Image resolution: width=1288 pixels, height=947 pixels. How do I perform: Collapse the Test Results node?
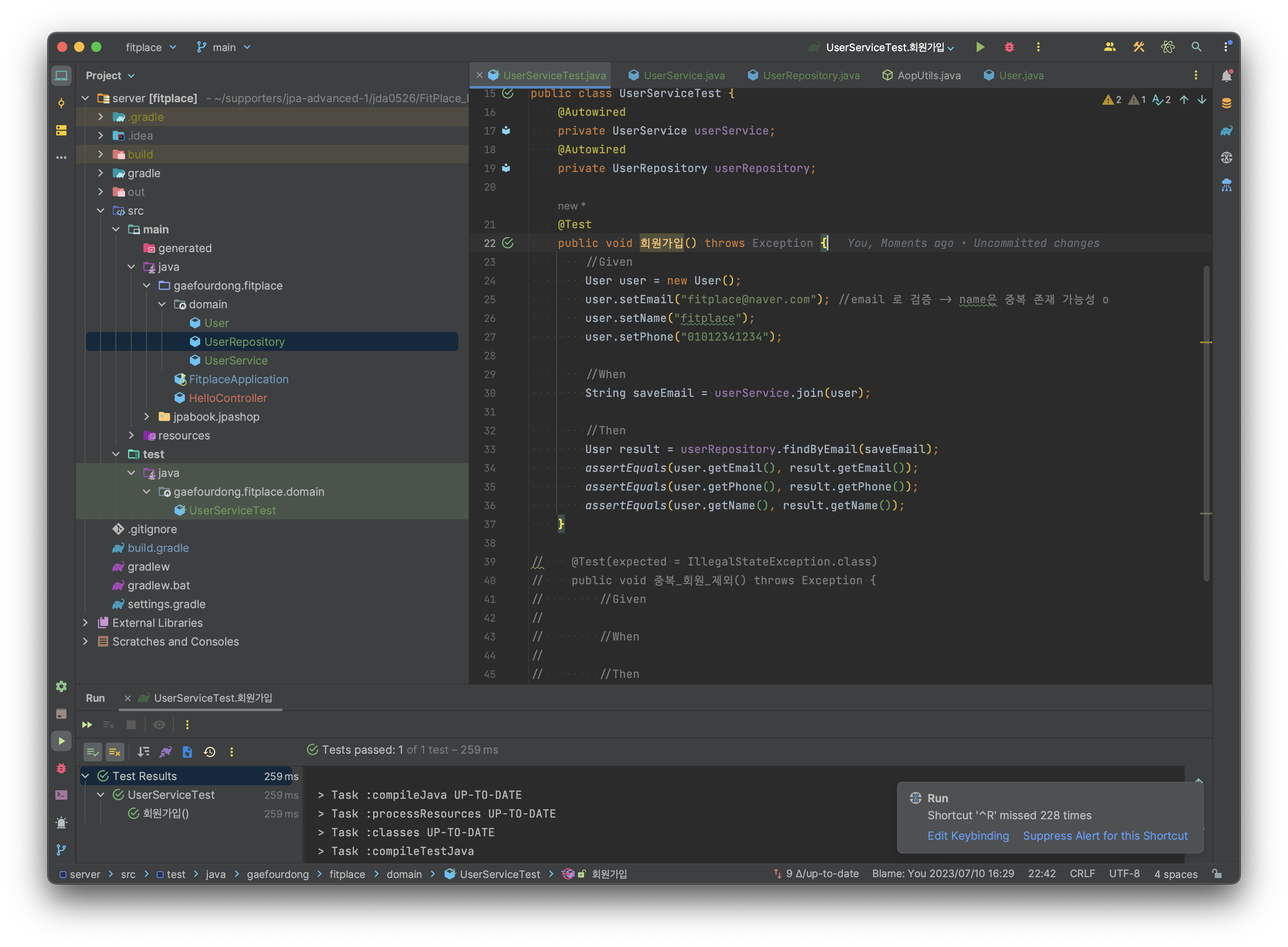86,776
